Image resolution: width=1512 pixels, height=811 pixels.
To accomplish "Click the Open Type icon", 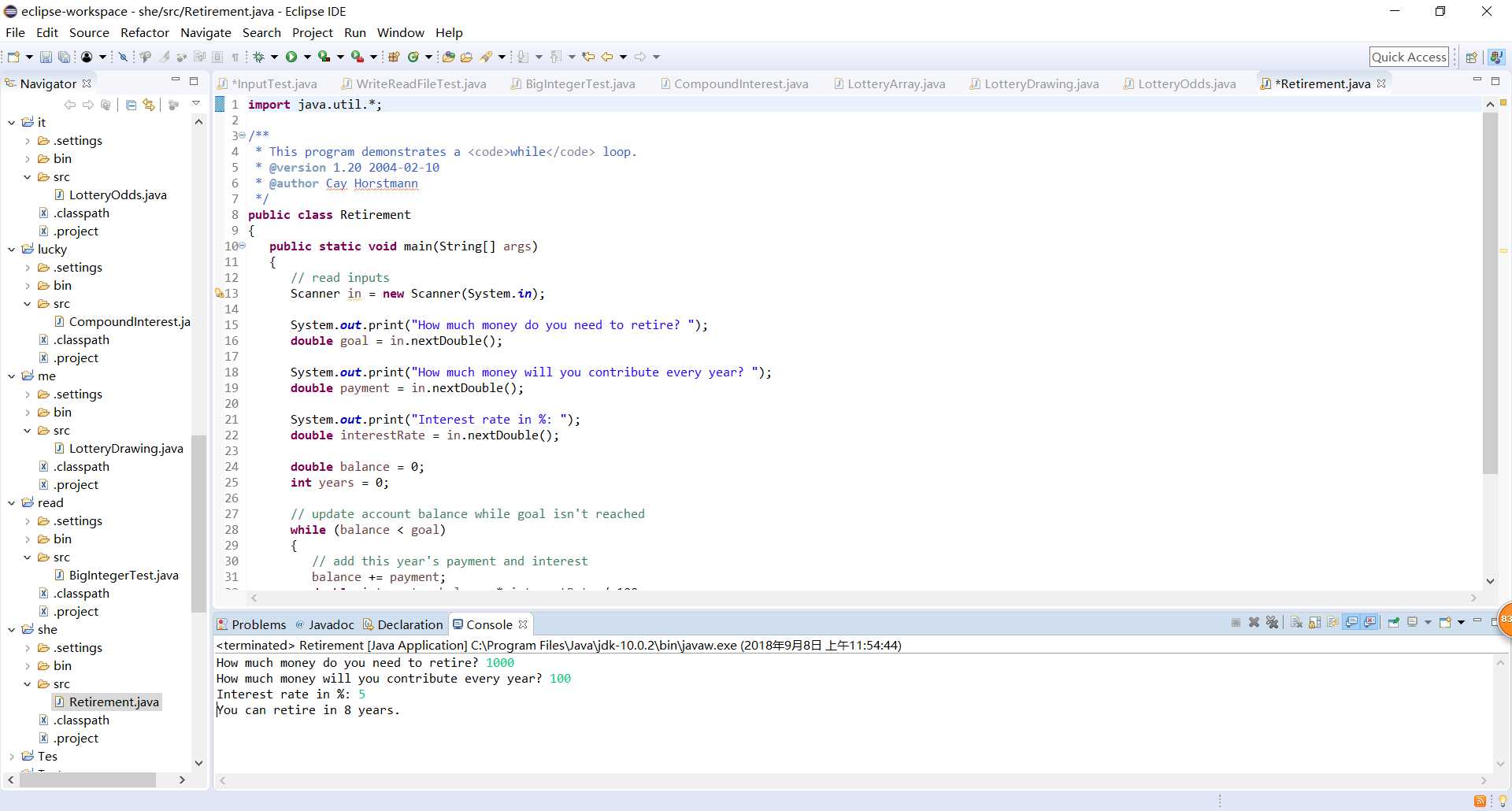I will pyautogui.click(x=449, y=57).
